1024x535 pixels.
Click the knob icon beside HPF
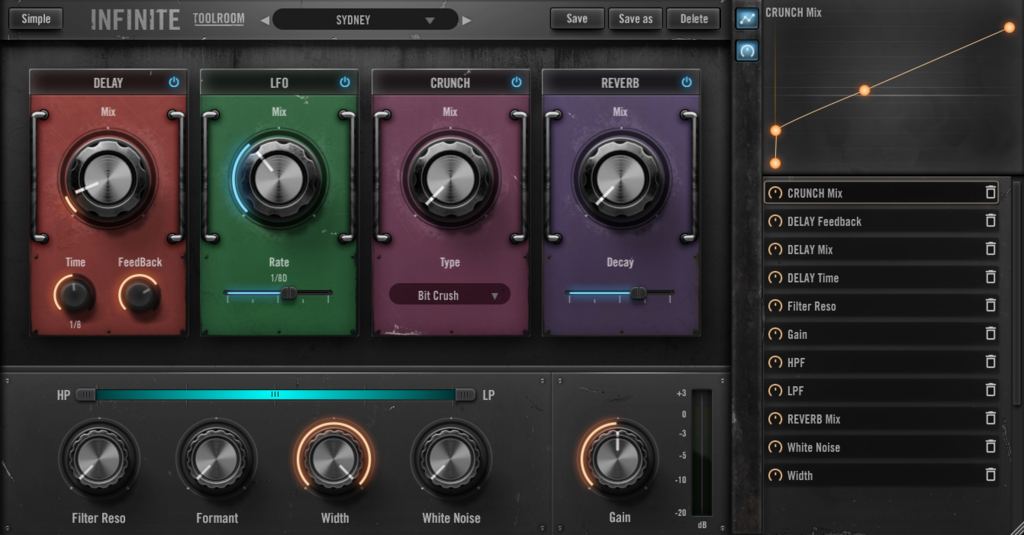point(775,362)
